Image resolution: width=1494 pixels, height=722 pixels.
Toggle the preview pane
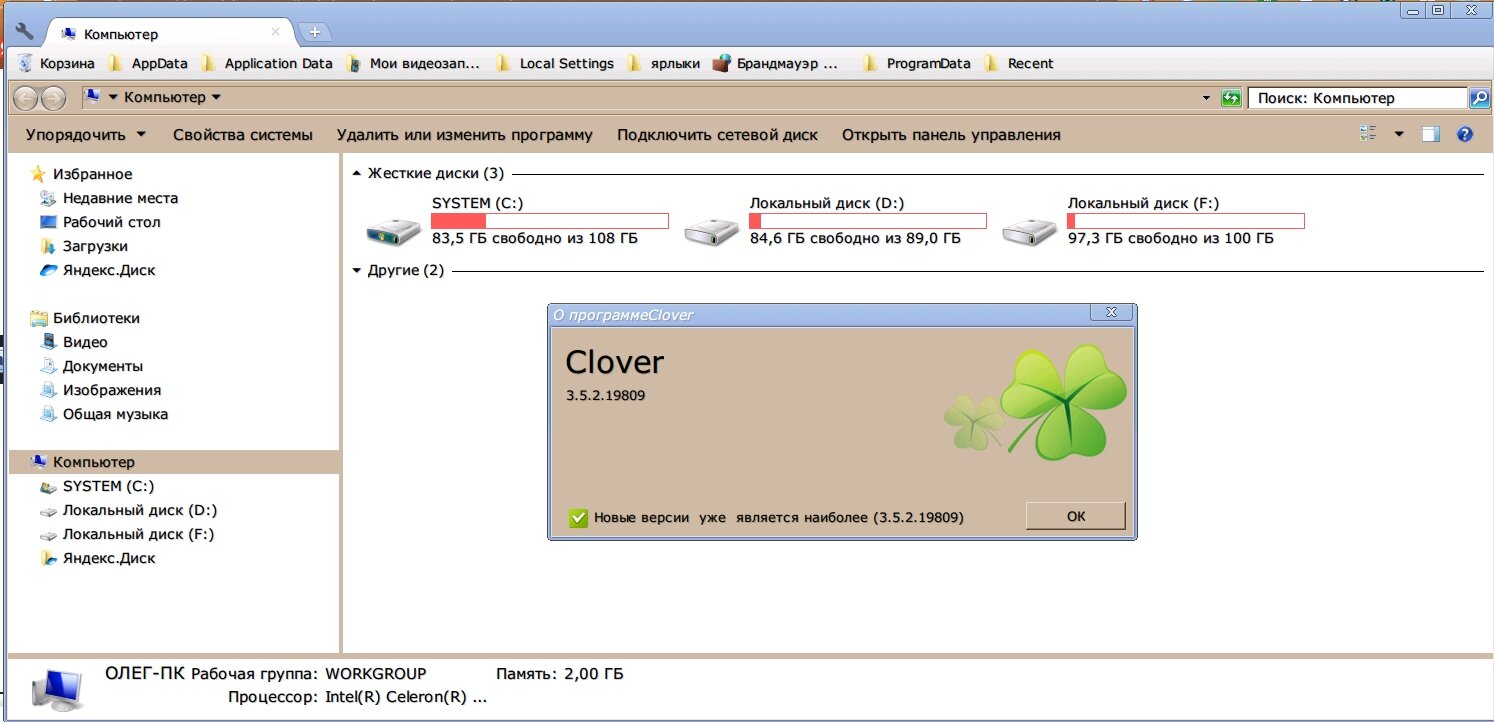(1431, 134)
